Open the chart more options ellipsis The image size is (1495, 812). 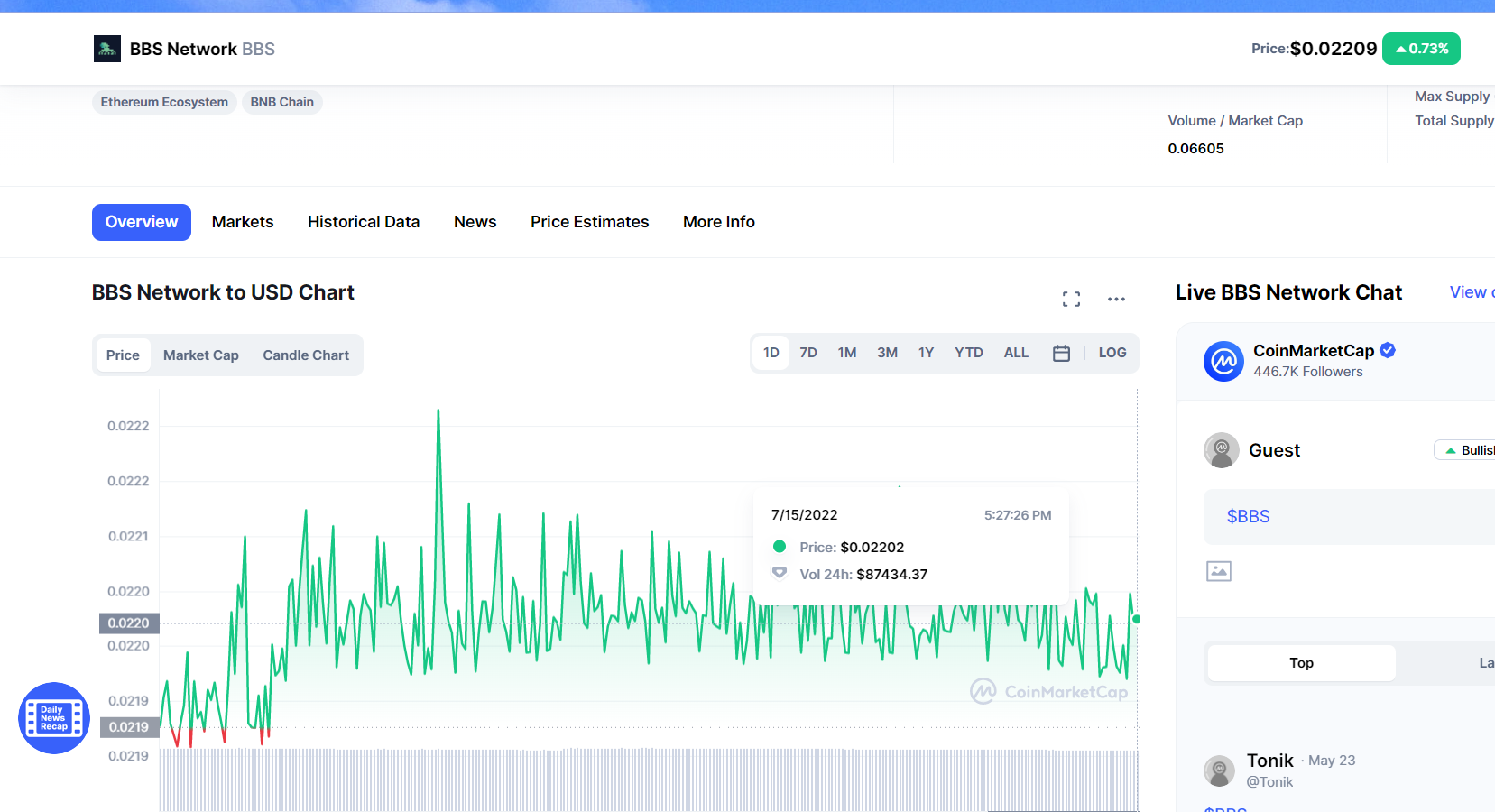pyautogui.click(x=1116, y=300)
